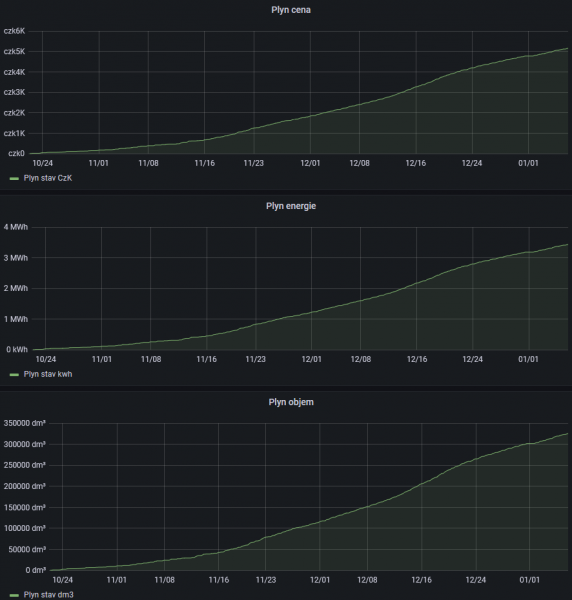572x600 pixels.
Task: Open the Plyn energie panel title menu
Action: pyautogui.click(x=291, y=206)
